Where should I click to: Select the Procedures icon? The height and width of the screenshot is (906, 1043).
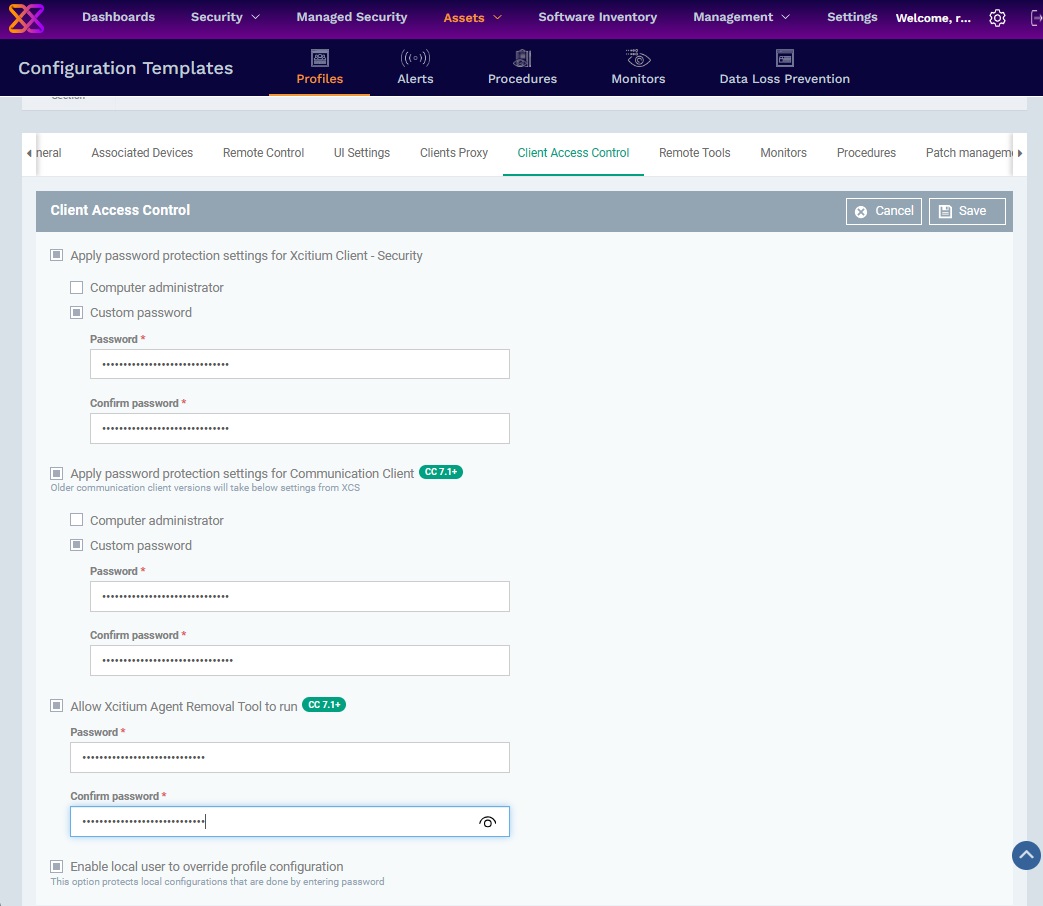tap(522, 59)
